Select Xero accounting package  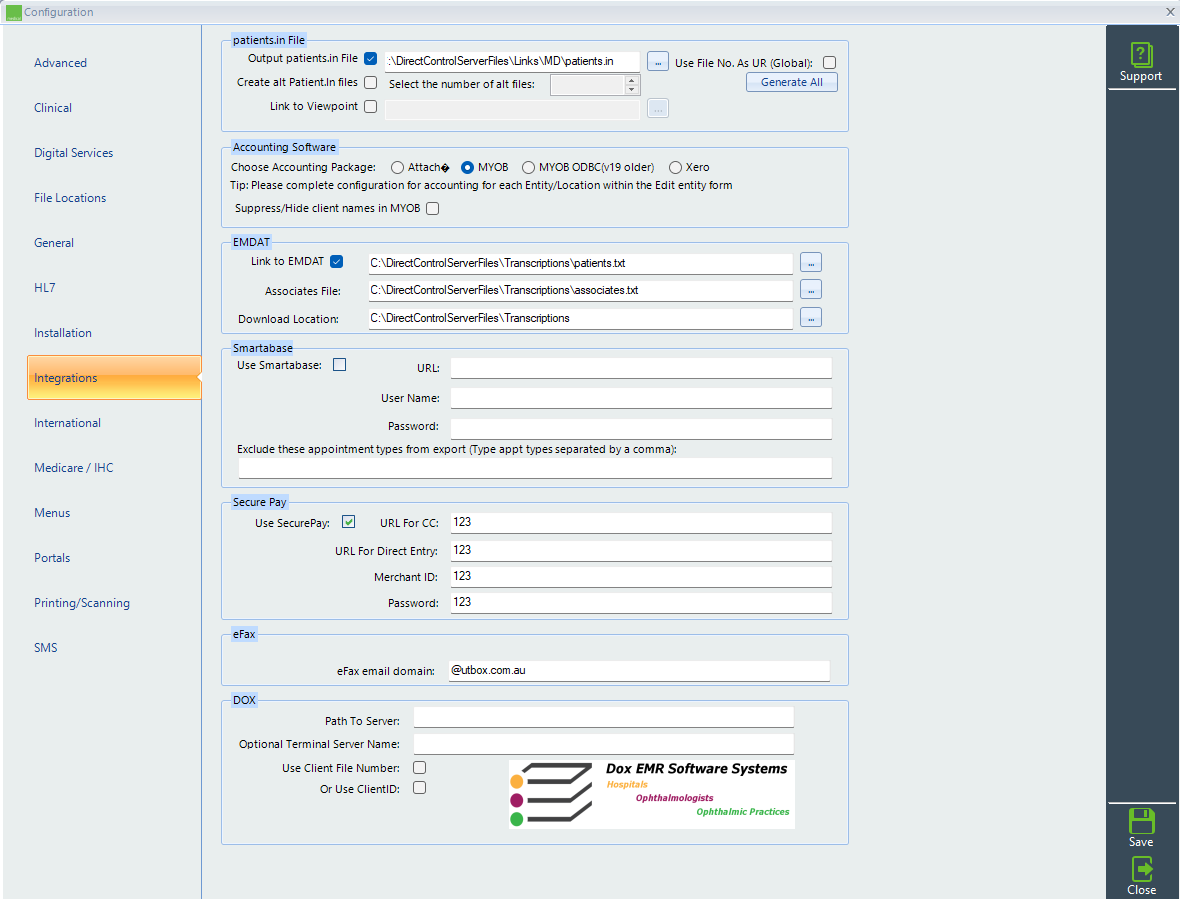(675, 168)
